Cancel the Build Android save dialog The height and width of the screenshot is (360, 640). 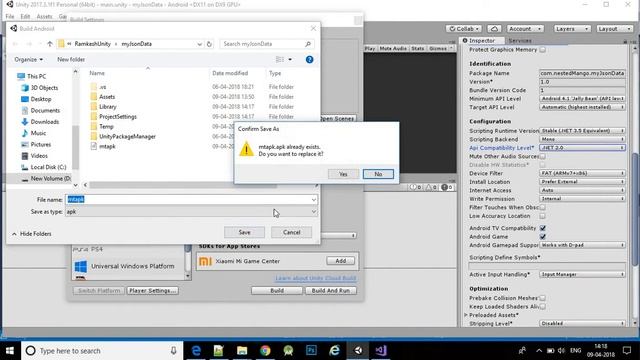pyautogui.click(x=291, y=232)
